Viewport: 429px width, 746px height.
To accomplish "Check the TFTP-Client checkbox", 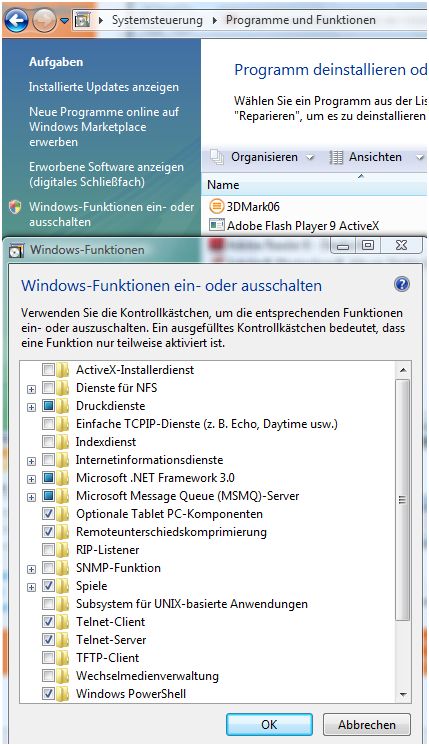I will (48, 658).
